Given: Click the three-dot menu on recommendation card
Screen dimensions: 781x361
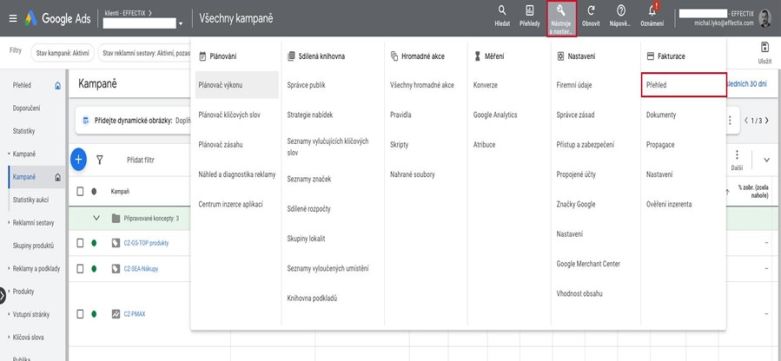Looking at the screenshot, I should (730, 121).
